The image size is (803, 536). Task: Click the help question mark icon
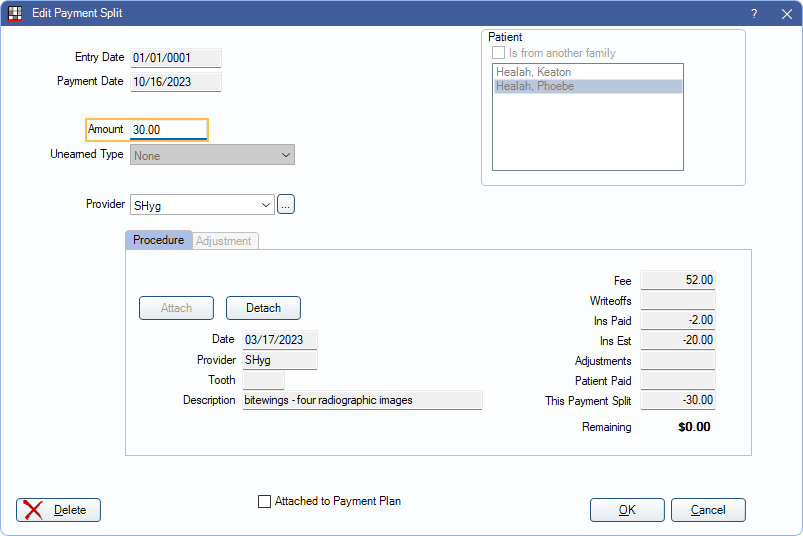754,14
